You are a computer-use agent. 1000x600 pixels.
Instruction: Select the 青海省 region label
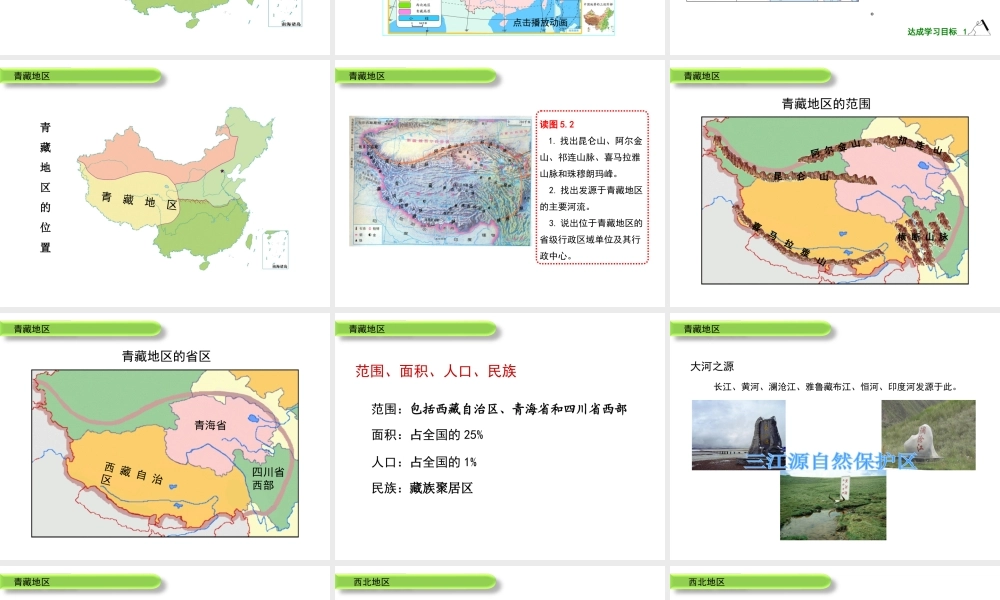pyautogui.click(x=210, y=425)
